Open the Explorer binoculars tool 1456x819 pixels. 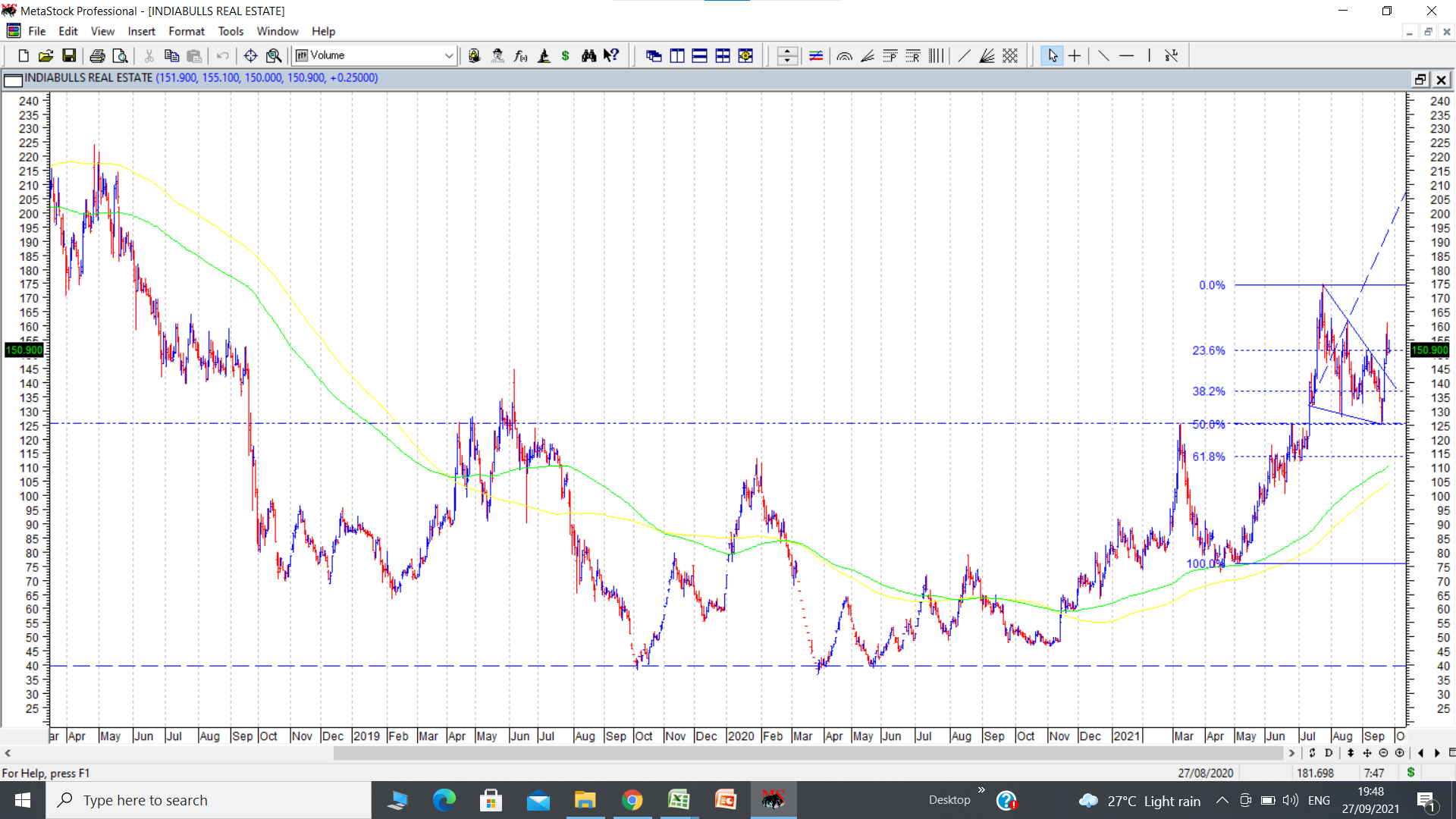pos(588,55)
